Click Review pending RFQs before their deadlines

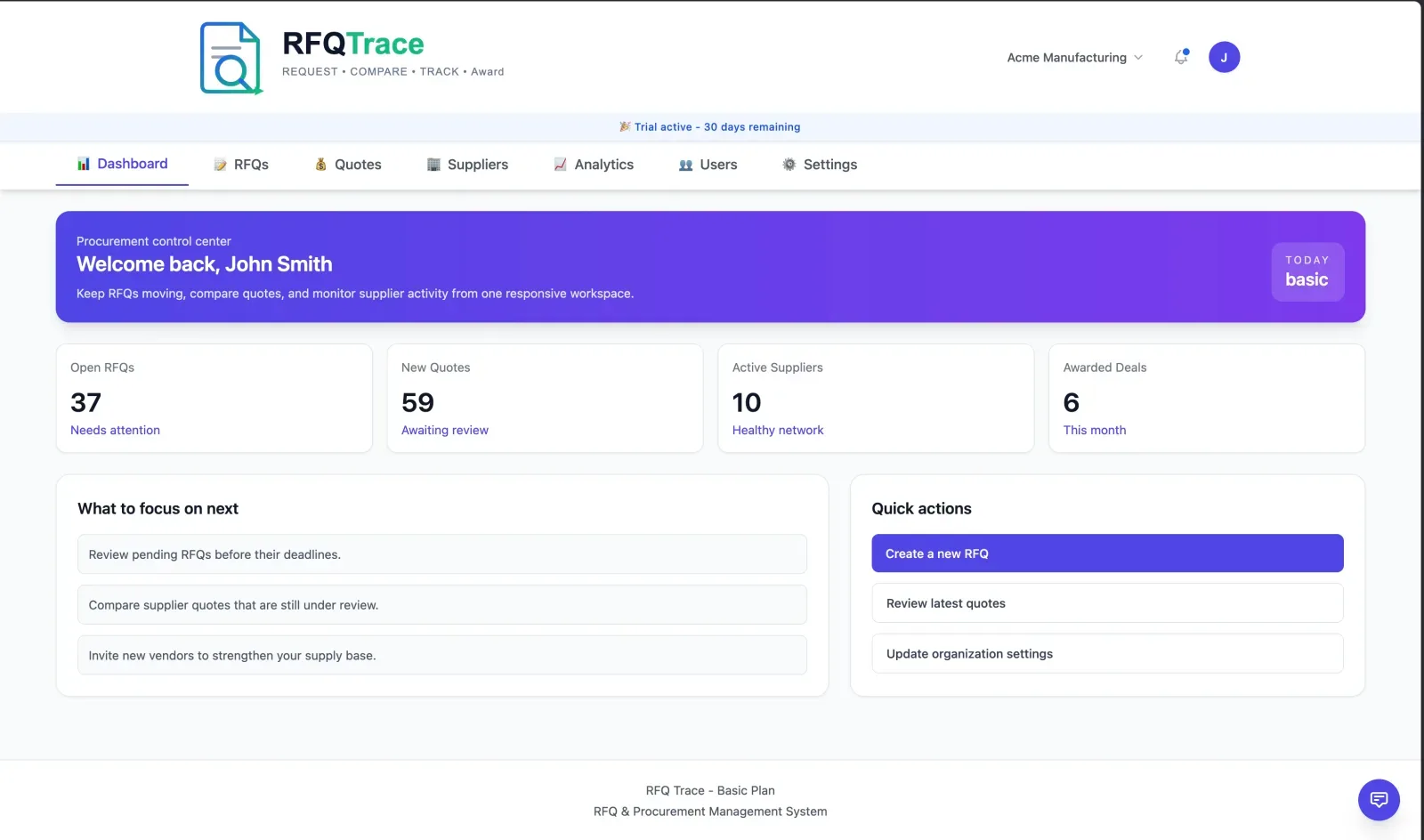[x=442, y=554]
